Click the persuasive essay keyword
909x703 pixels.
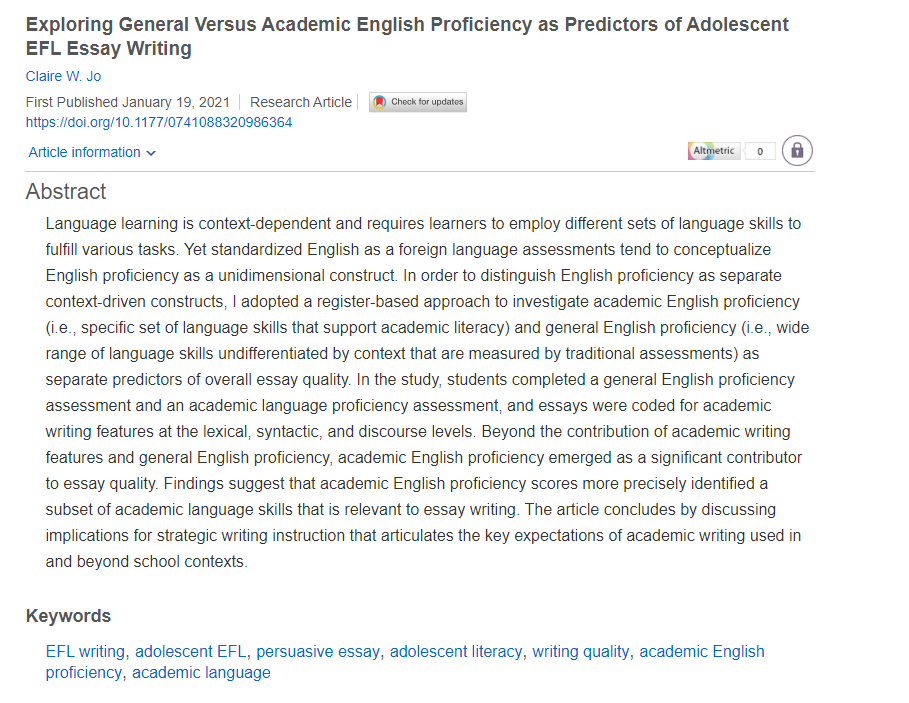tap(318, 651)
